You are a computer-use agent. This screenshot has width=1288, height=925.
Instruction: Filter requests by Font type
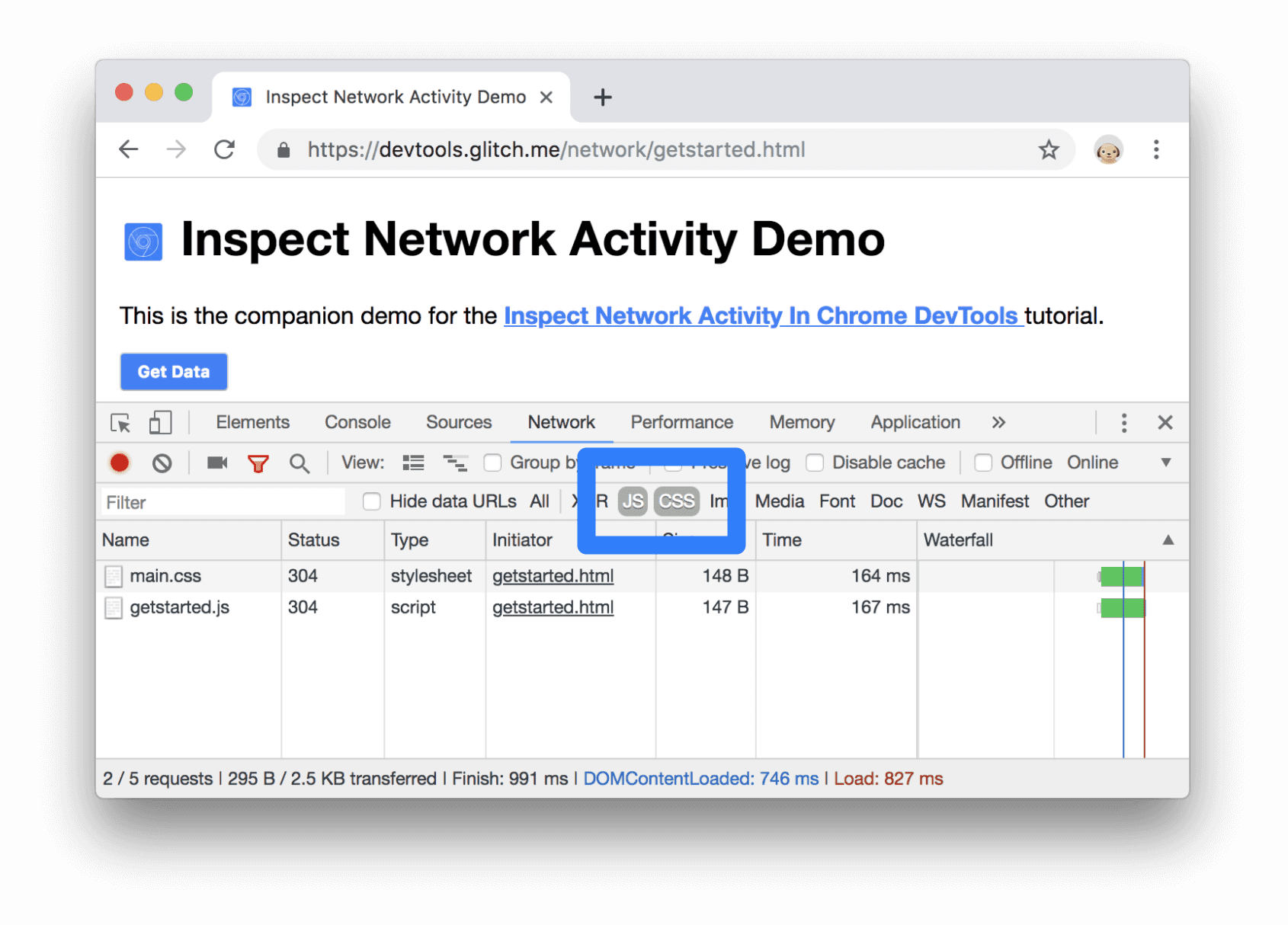click(x=837, y=501)
